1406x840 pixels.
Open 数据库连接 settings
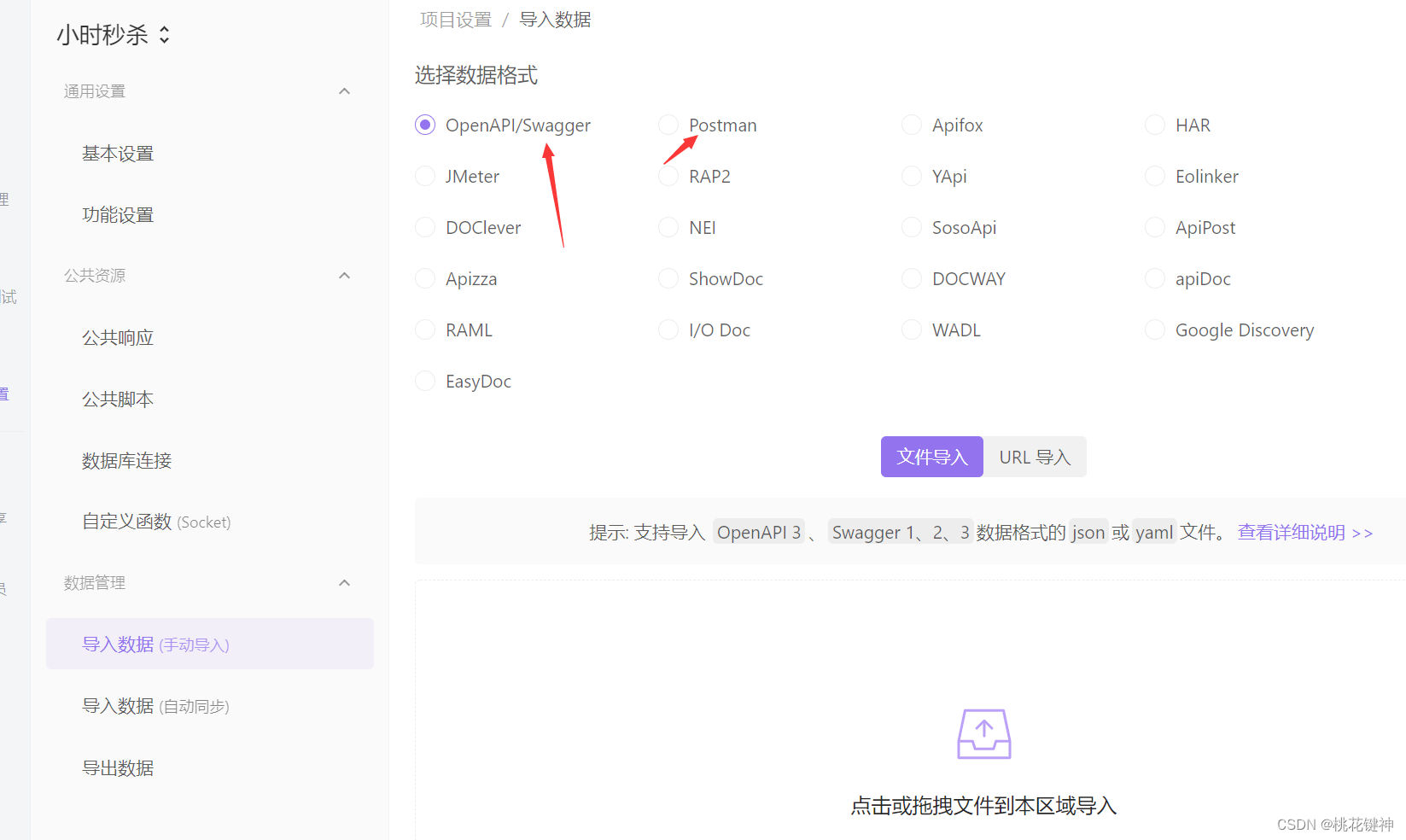(126, 461)
